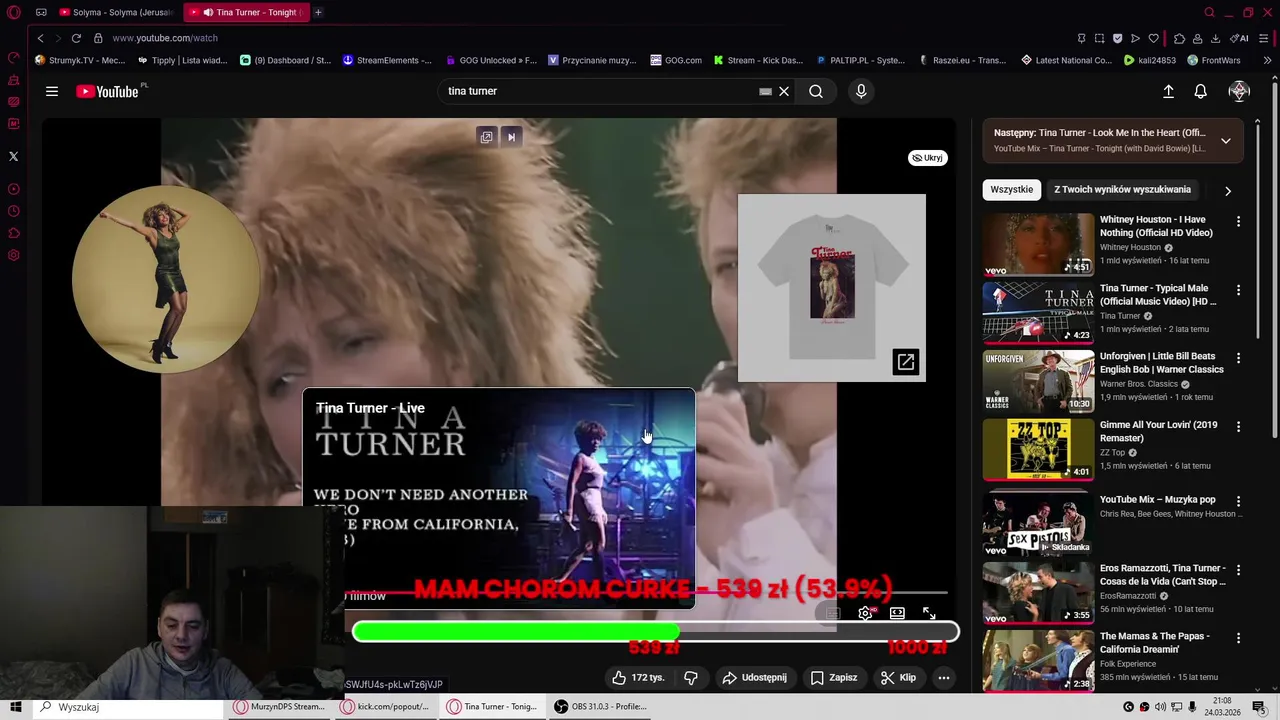
Task: Clear the search query with X icon
Action: click(784, 91)
